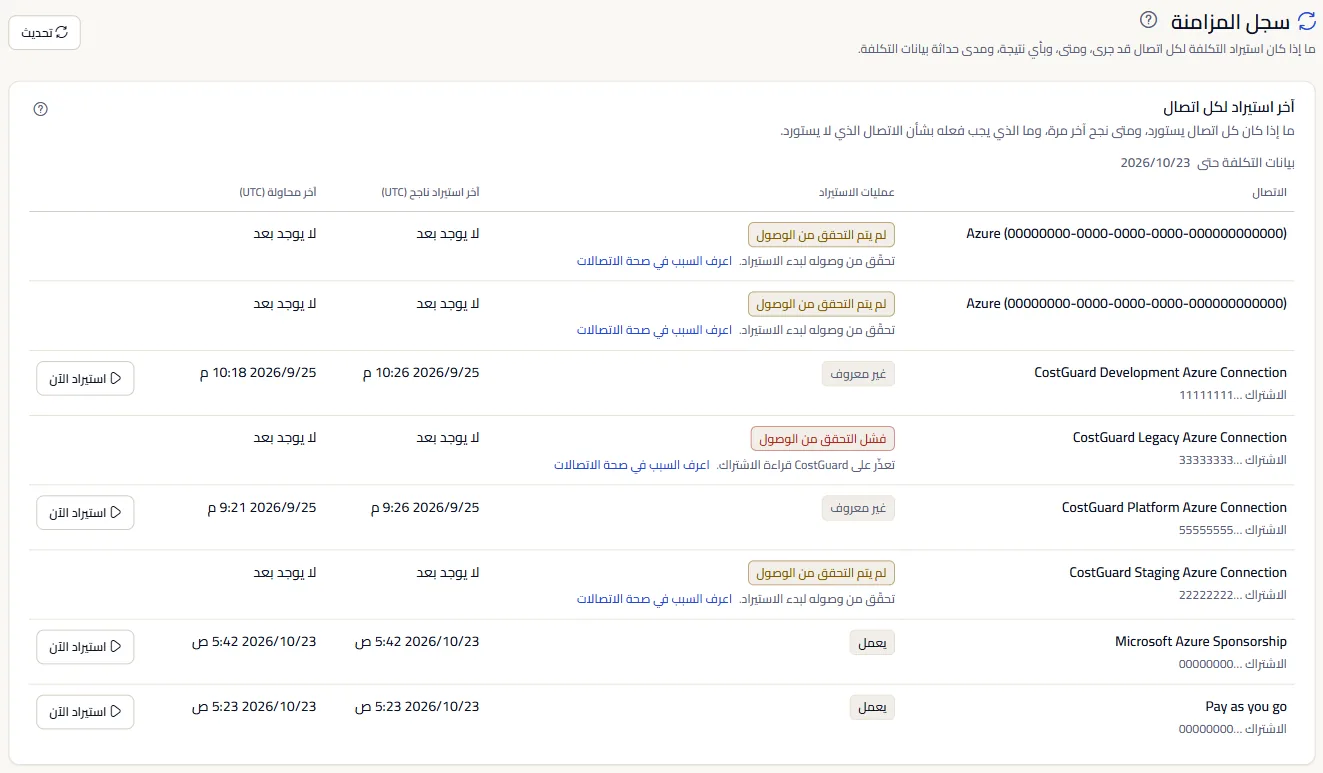Screen dimensions: 1323x773
Task: Click subscription ID 55555555 under Platform connection
Action: click(x=1232, y=530)
